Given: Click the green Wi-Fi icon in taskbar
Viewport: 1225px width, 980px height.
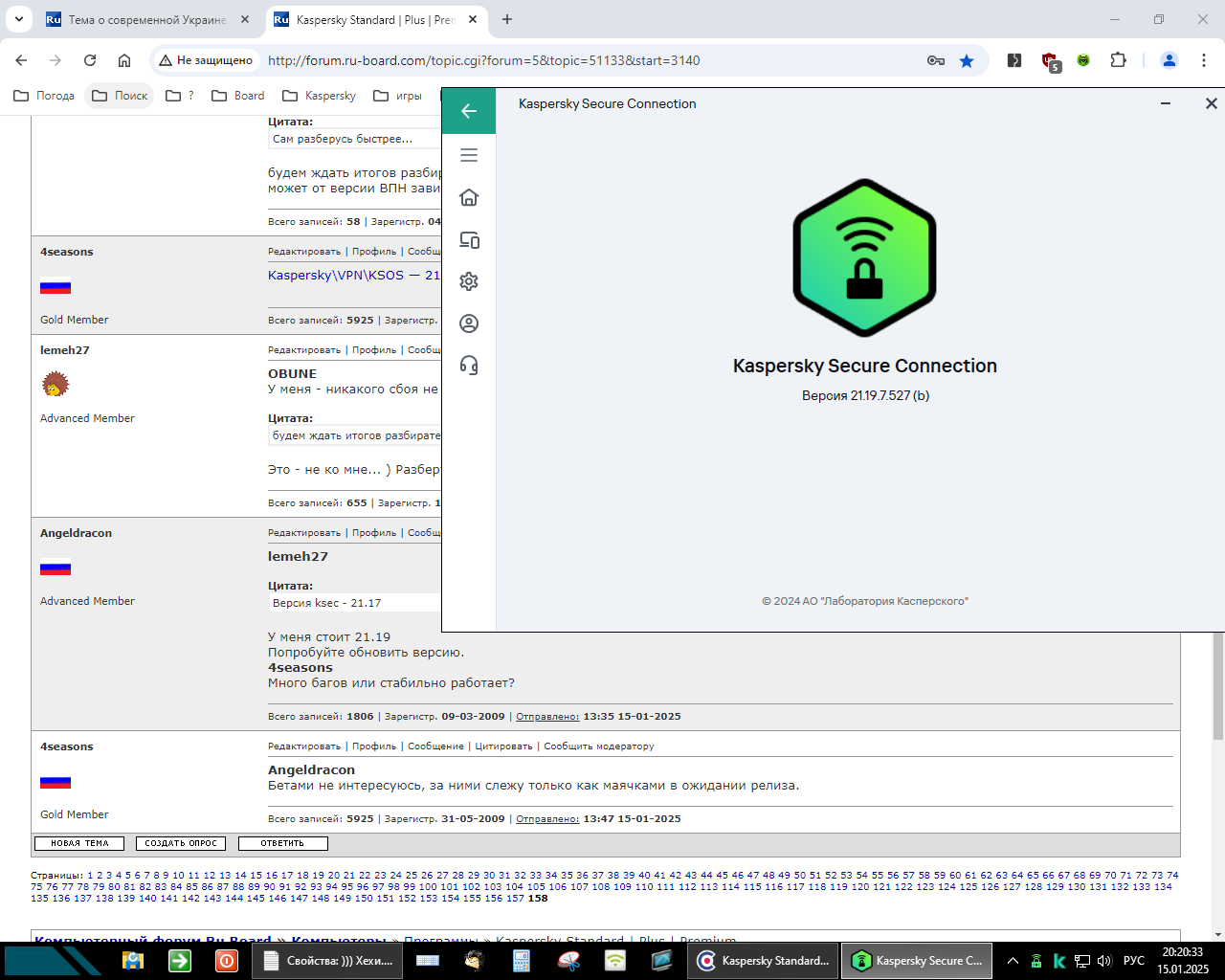Looking at the screenshot, I should coord(615,961).
